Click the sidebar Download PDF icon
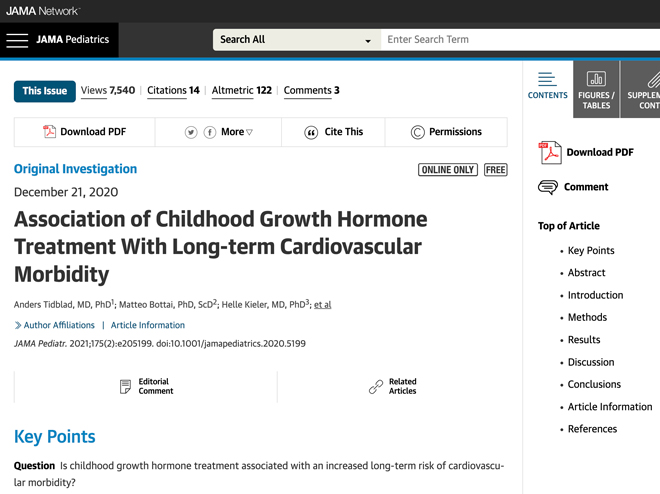Screen dimensions: 660x494 click(550, 152)
